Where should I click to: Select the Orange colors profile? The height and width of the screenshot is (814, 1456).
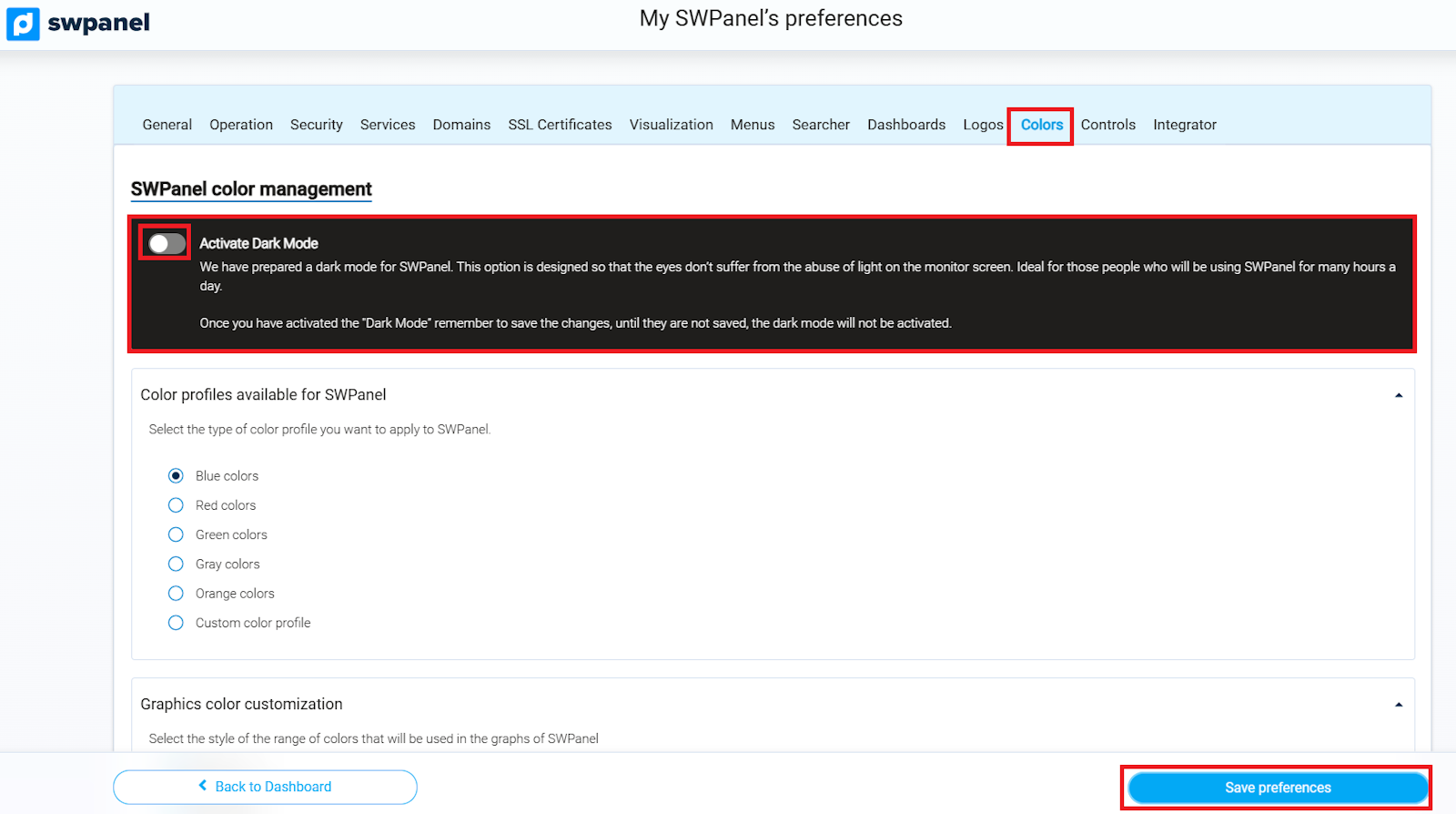pyautogui.click(x=176, y=594)
